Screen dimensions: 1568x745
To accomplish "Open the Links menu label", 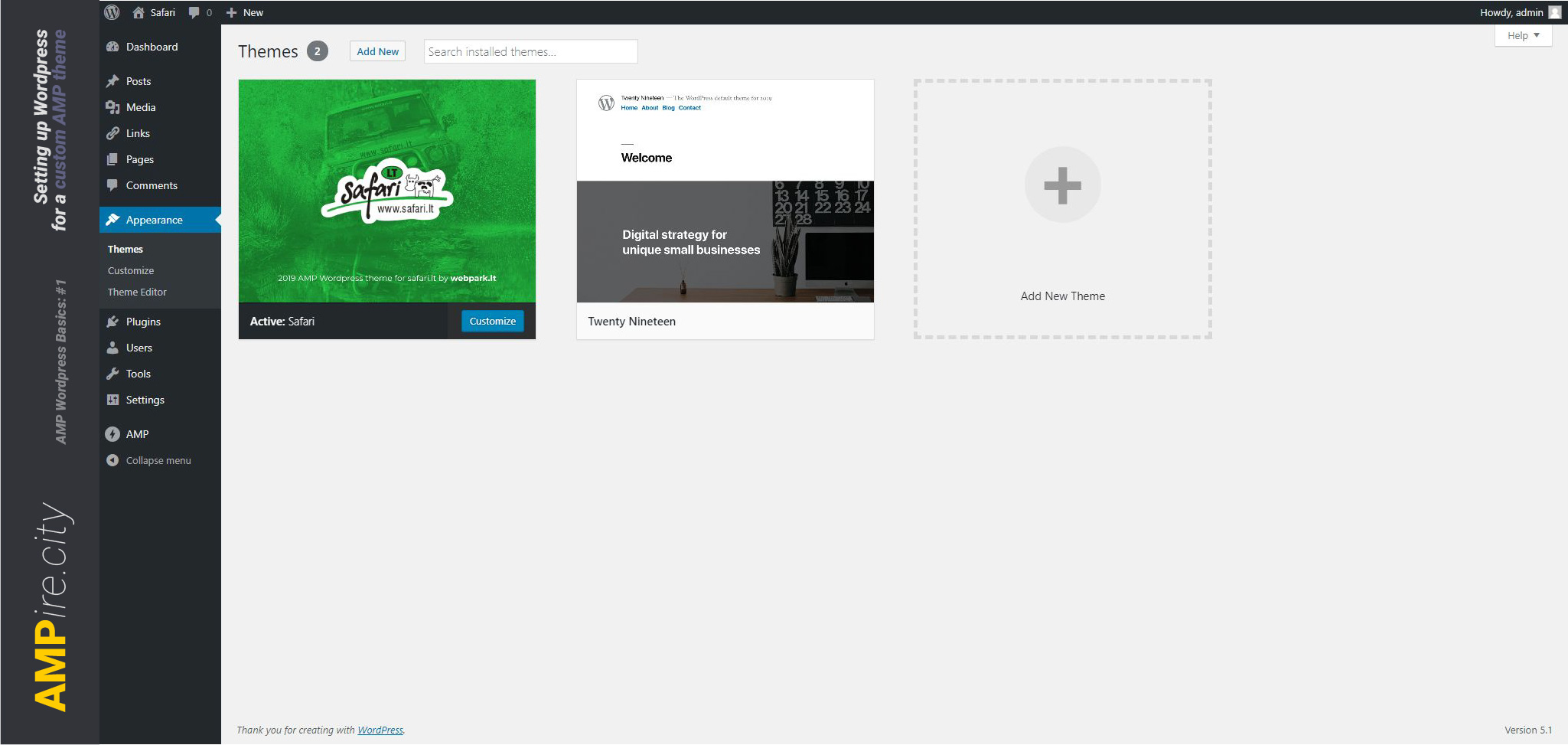I will (x=138, y=133).
